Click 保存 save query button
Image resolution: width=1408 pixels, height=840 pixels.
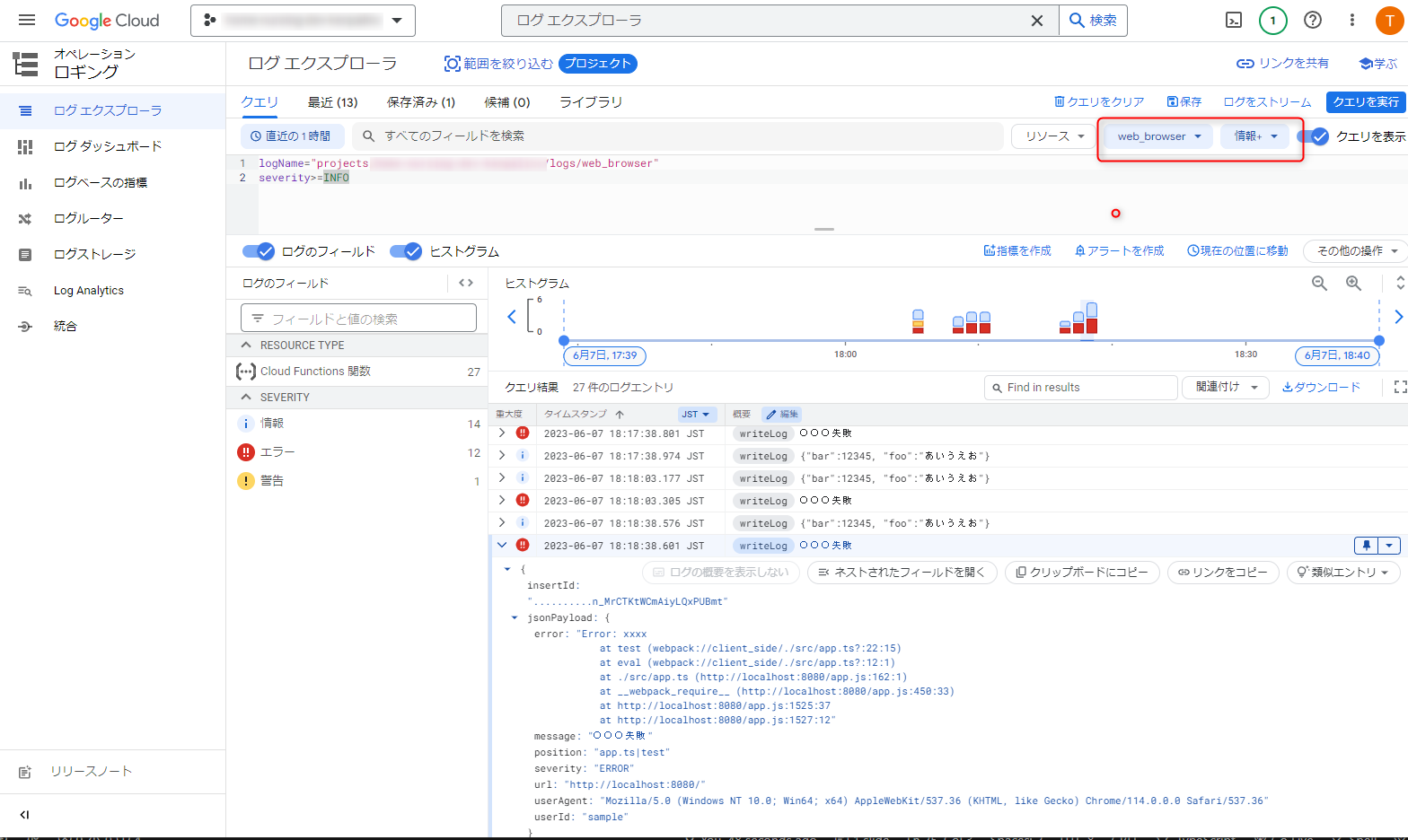[1184, 102]
